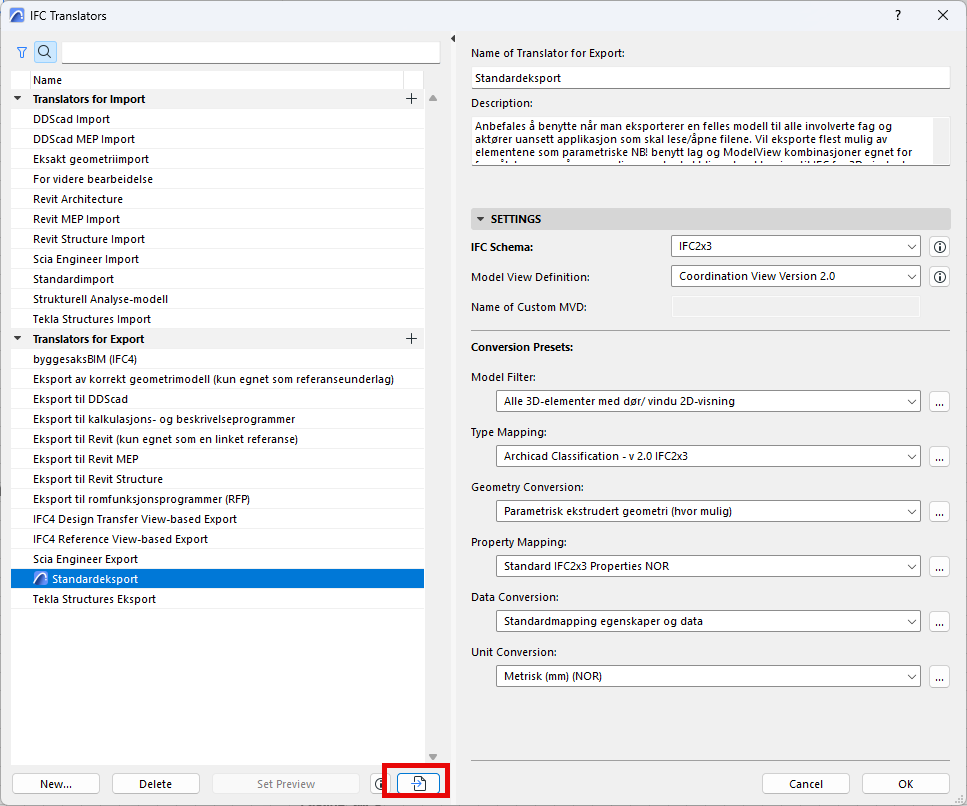Open Unit Conversion options ellipsis button
The height and width of the screenshot is (806, 967).
pos(939,677)
